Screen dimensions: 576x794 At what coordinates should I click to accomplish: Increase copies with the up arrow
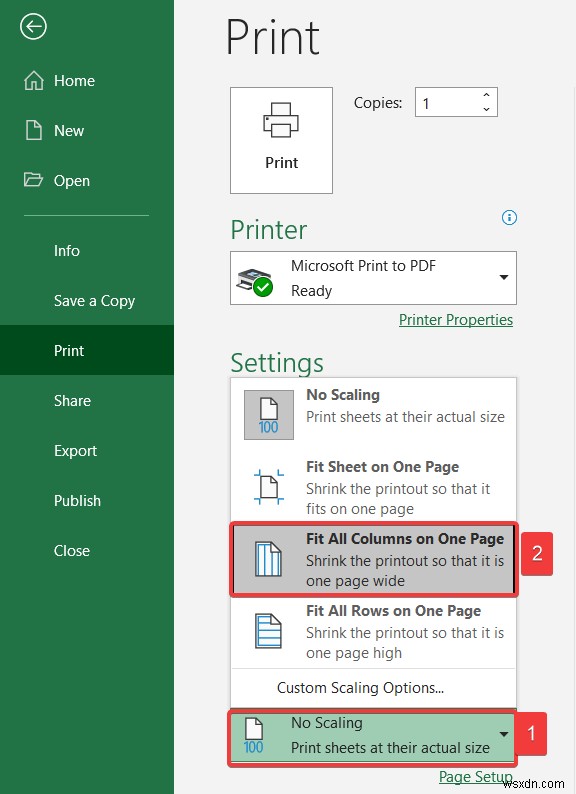point(486,95)
